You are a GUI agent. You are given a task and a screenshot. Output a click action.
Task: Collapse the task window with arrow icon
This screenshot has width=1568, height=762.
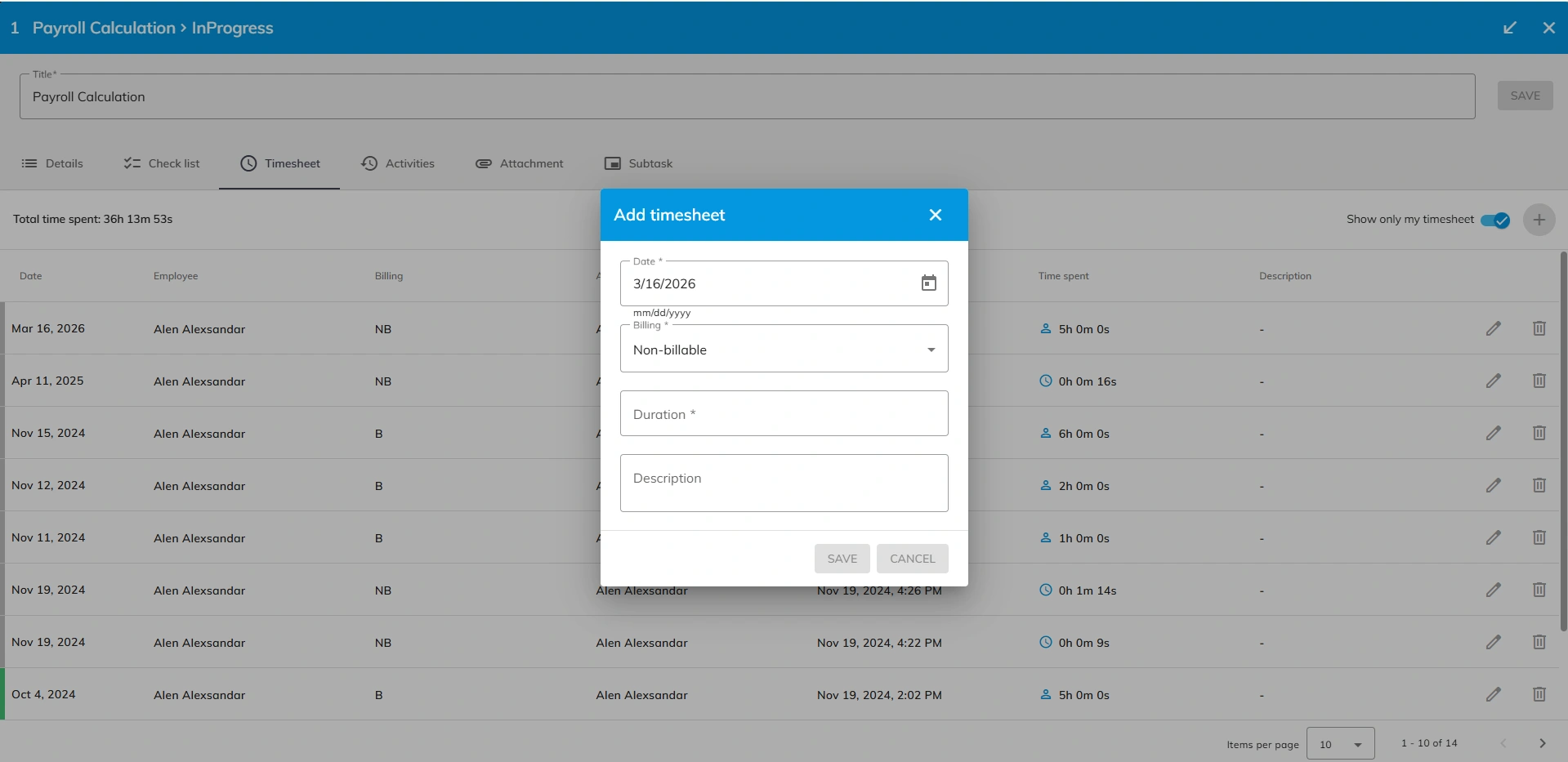pos(1509,28)
